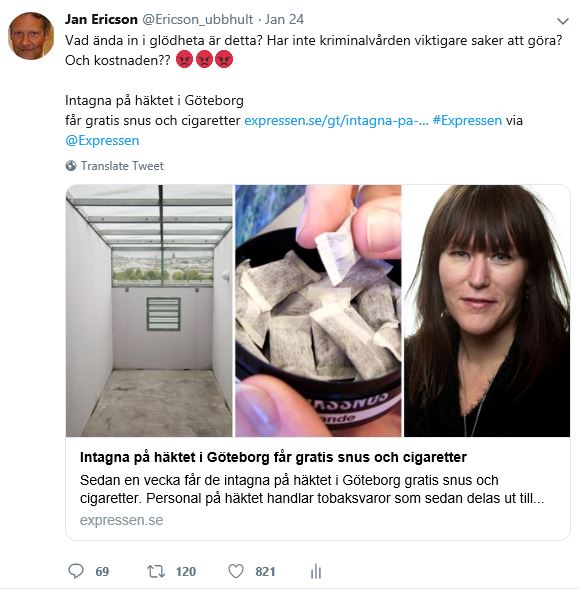Open Jan Ericson display name
The width and height of the screenshot is (579, 589).
(101, 19)
